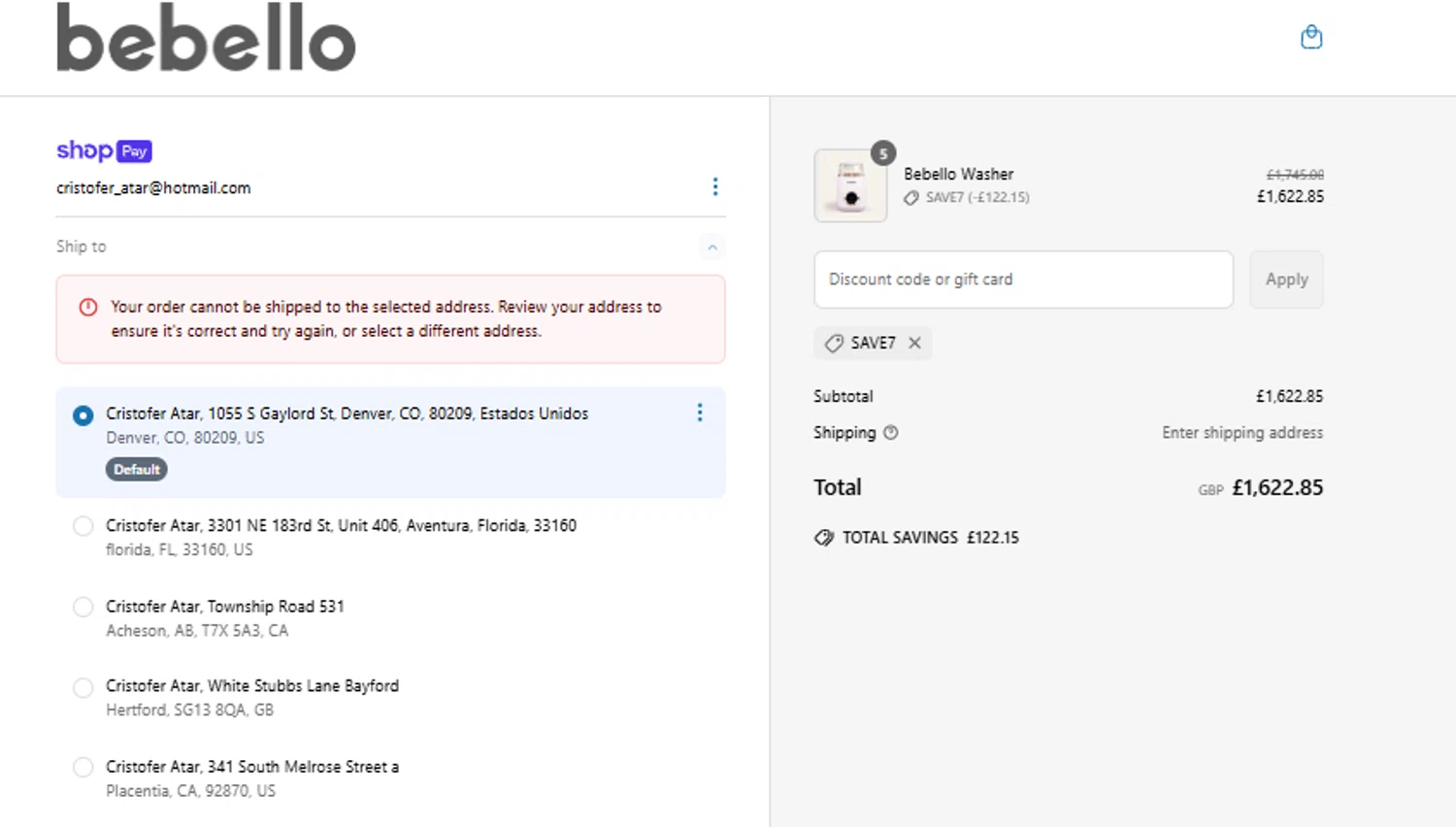Click the Shop Pay logo
The image size is (1456, 827).
104,150
